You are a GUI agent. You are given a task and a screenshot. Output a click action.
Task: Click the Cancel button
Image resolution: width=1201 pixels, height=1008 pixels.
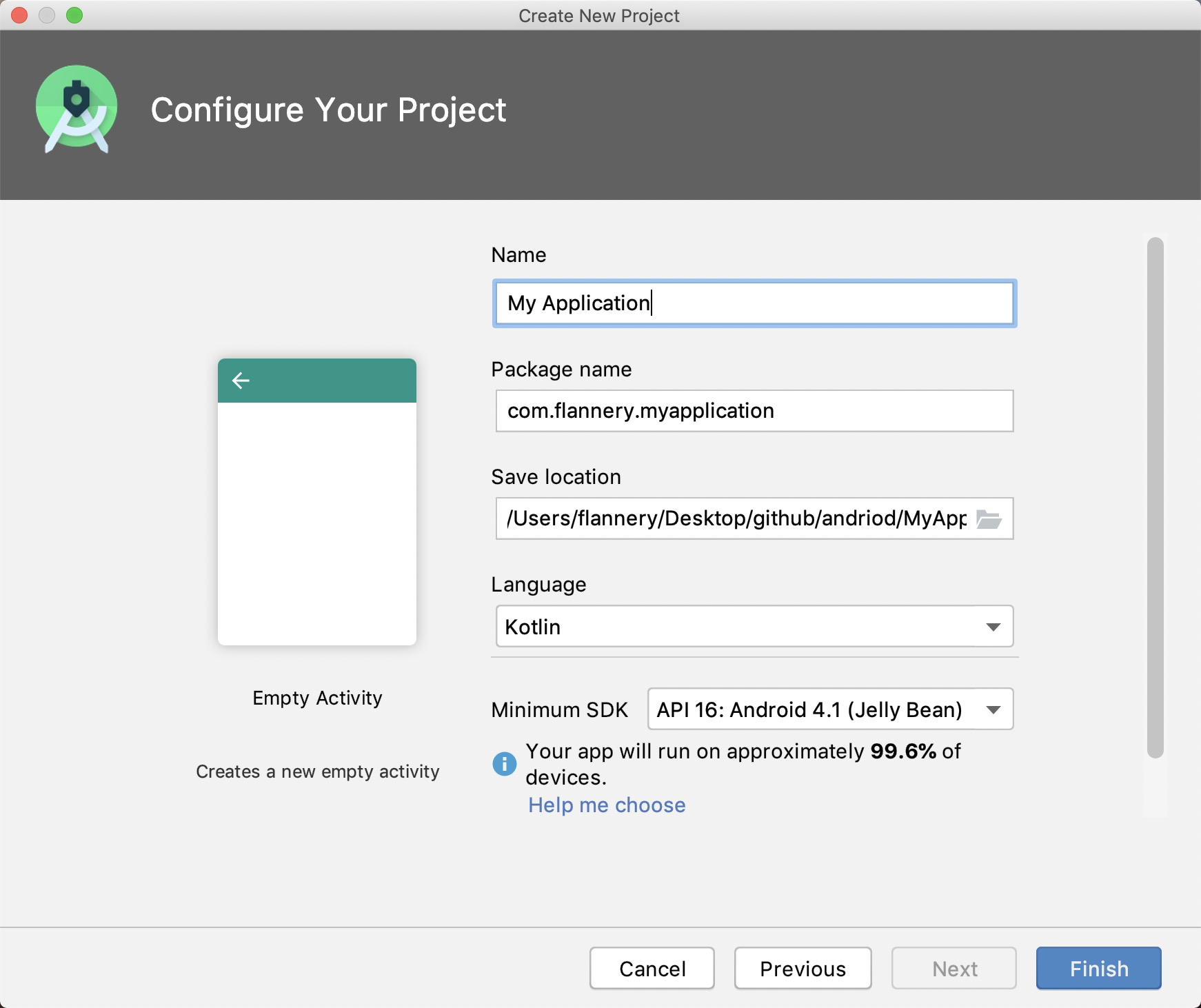point(652,969)
